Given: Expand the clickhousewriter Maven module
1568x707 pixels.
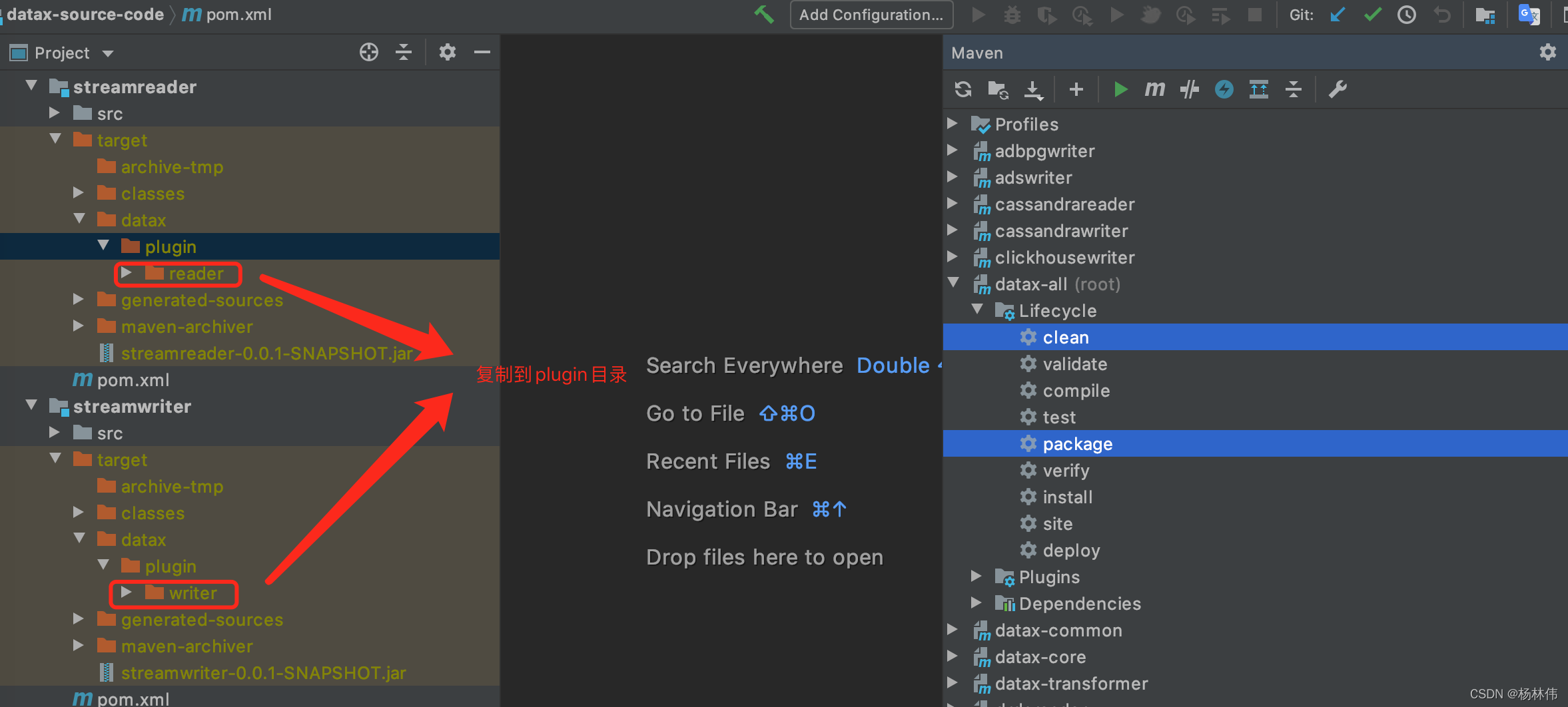Looking at the screenshot, I should coord(953,256).
